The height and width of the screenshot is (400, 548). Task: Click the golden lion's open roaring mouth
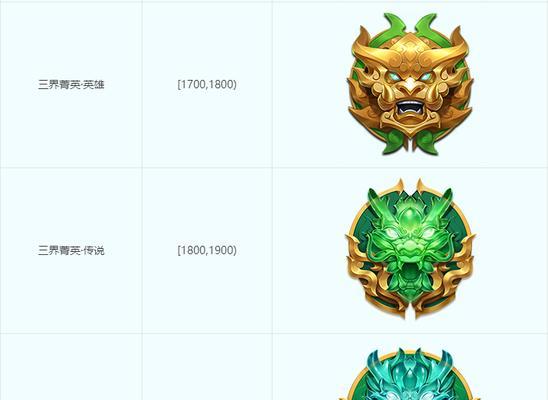410,108
